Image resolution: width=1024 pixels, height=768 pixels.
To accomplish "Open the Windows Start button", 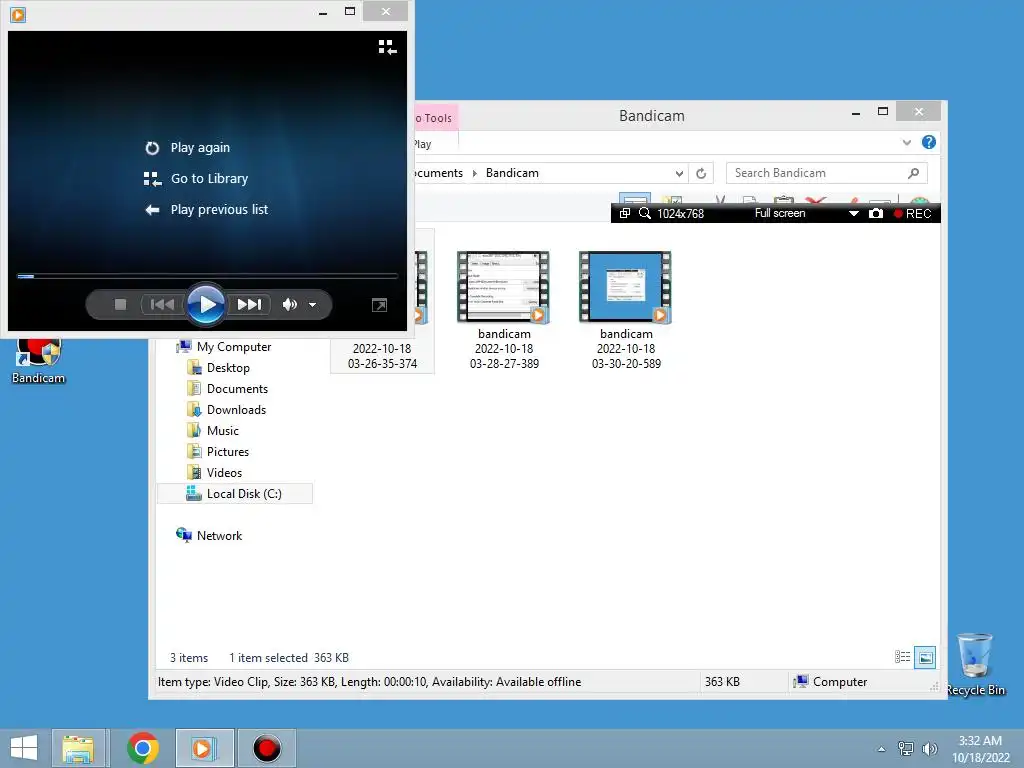I will 24,748.
